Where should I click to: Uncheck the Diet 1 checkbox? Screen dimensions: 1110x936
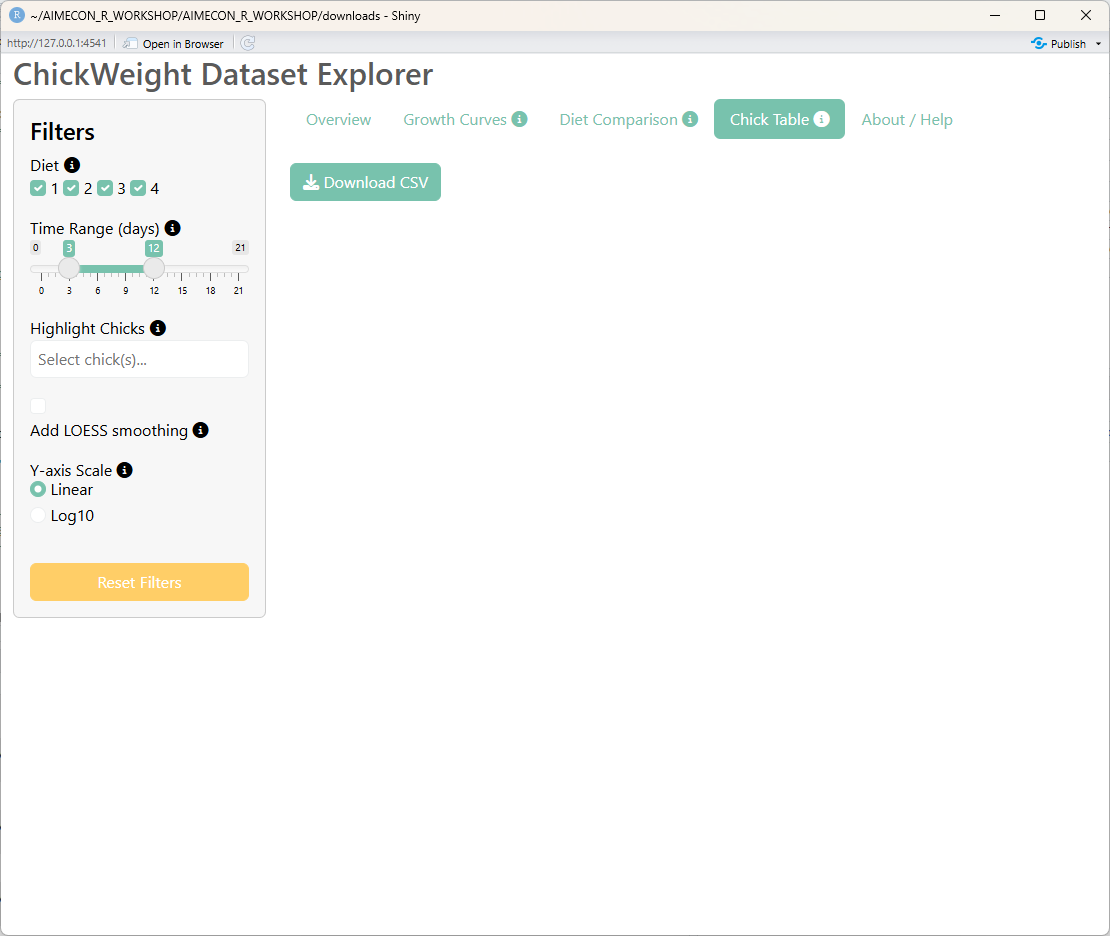[x=38, y=188]
